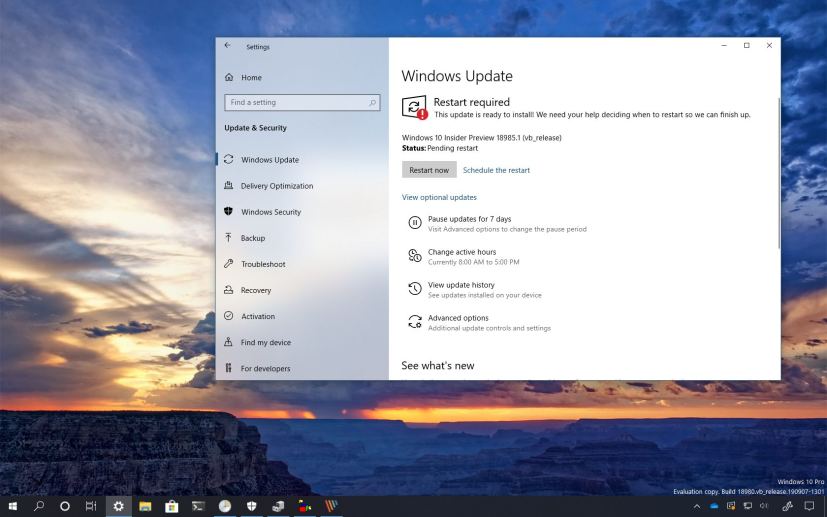Open Cortana from the taskbar
Viewport: 827px width, 517px height.
coord(64,506)
